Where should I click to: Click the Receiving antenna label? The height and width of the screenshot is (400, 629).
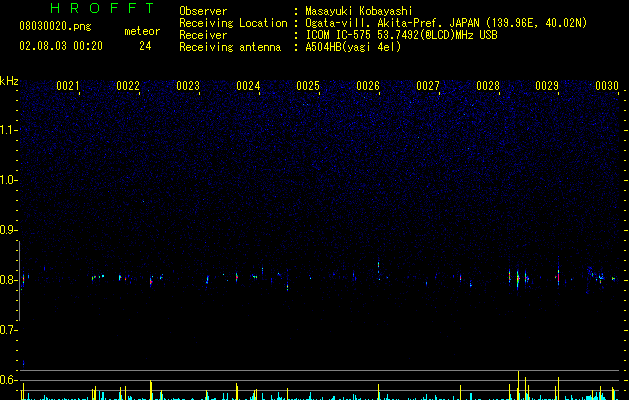pyautogui.click(x=230, y=47)
